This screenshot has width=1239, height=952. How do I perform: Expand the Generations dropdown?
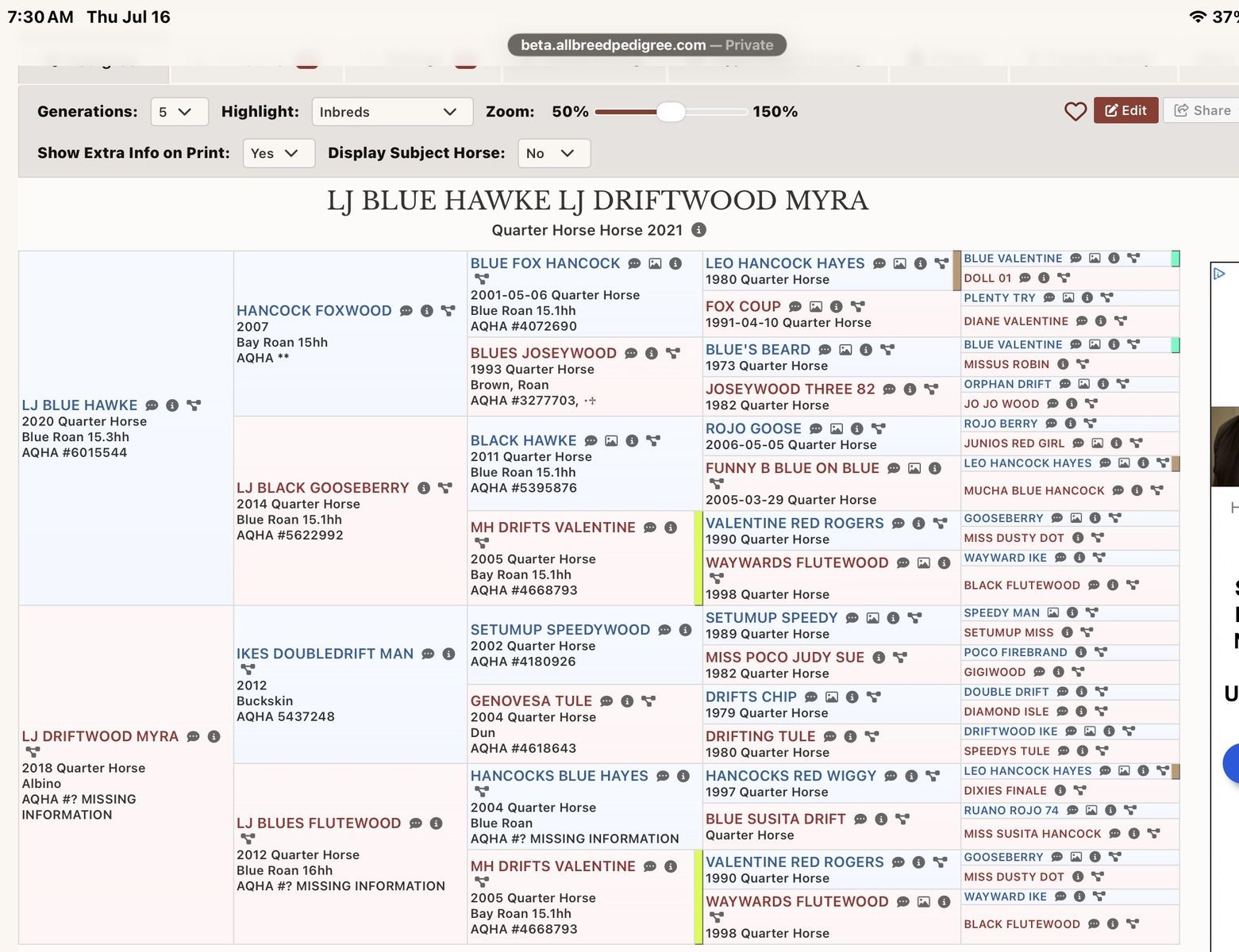pyautogui.click(x=179, y=112)
